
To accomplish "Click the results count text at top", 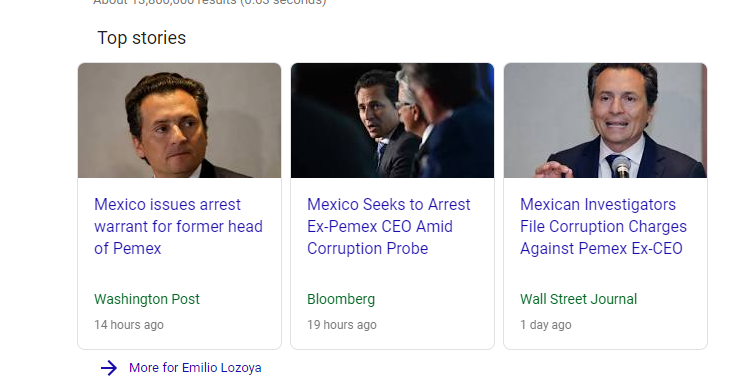I will point(210,2).
